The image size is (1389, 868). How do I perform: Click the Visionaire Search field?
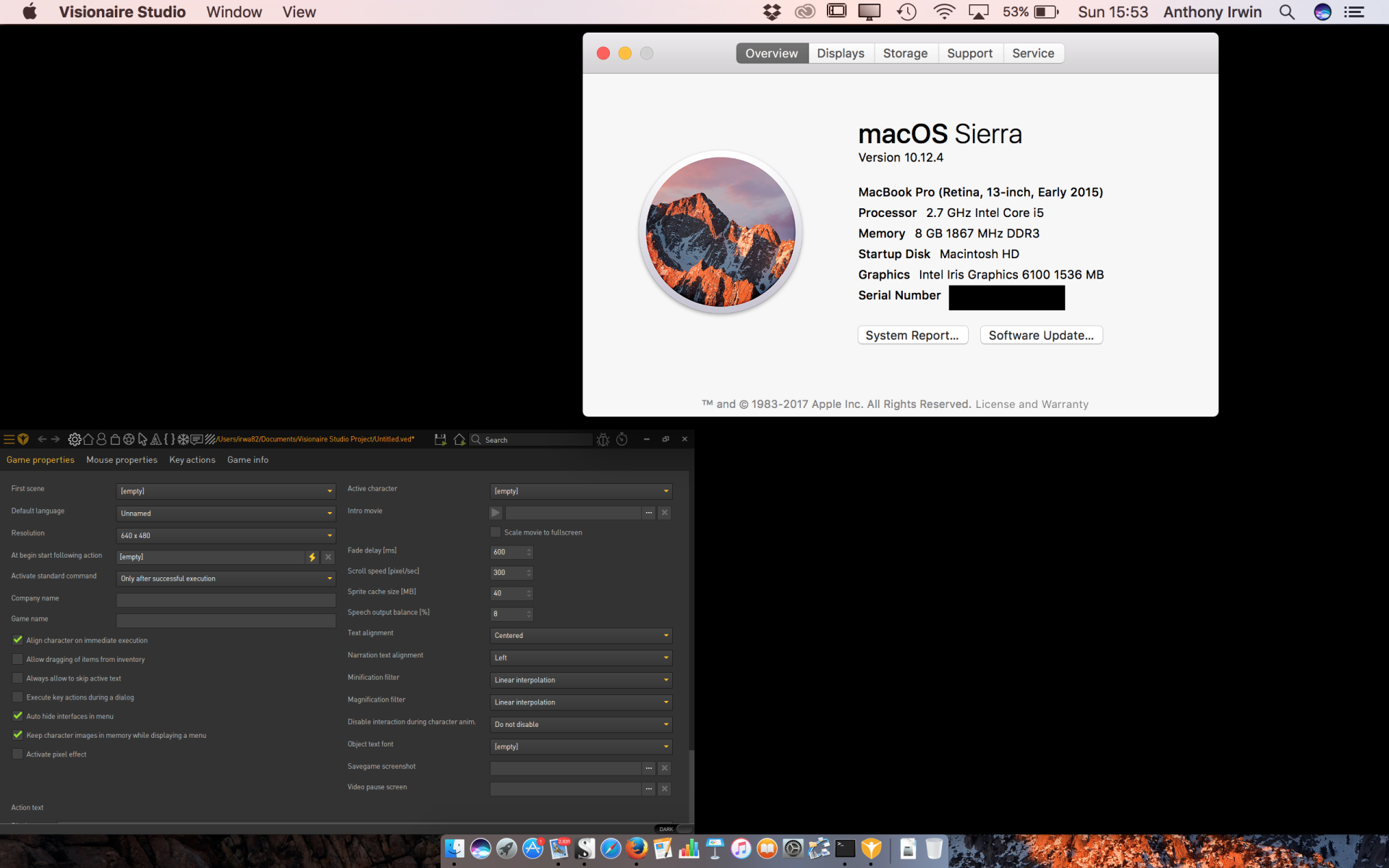pyautogui.click(x=532, y=440)
